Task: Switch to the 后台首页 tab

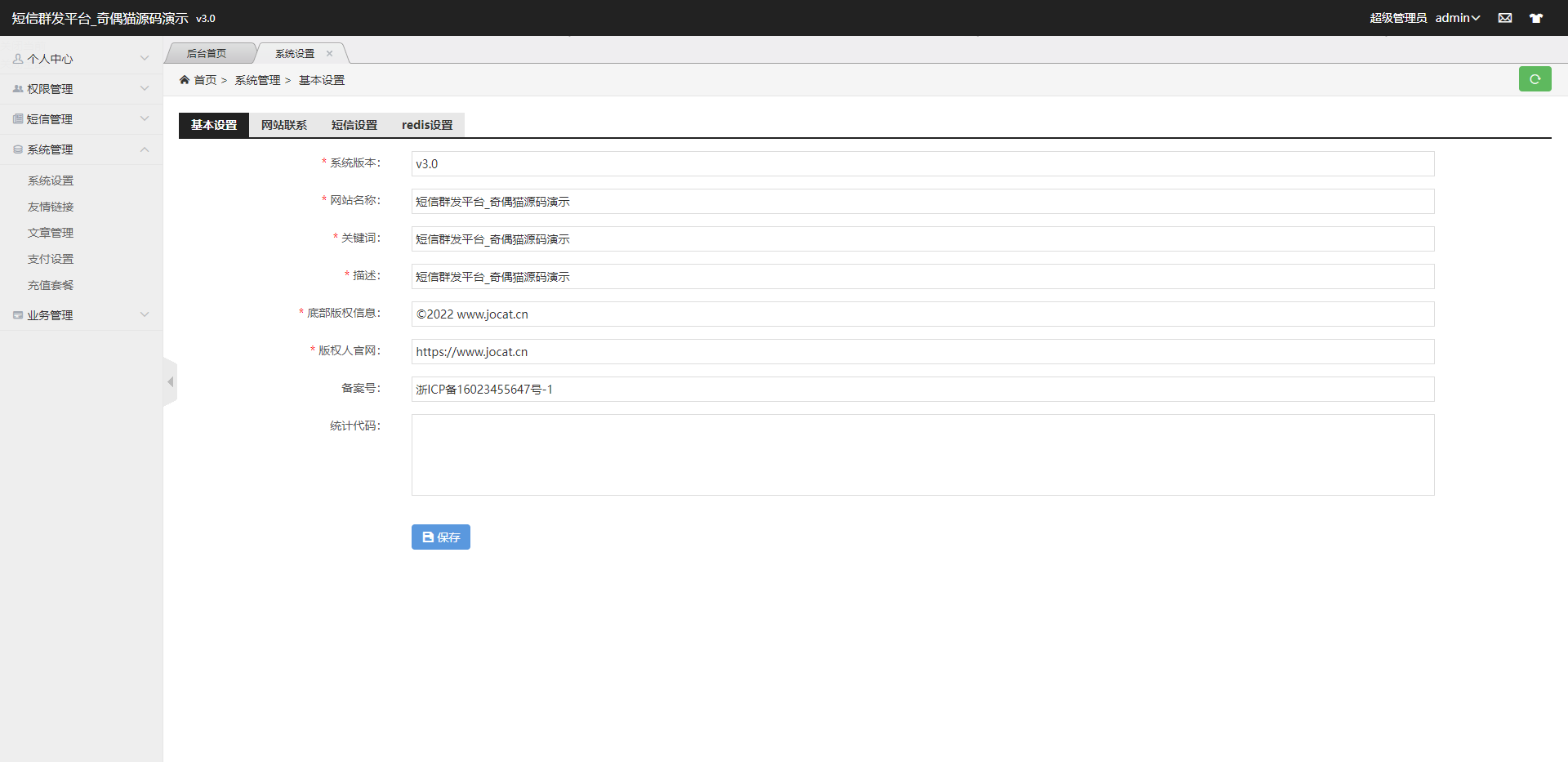Action: click(207, 54)
